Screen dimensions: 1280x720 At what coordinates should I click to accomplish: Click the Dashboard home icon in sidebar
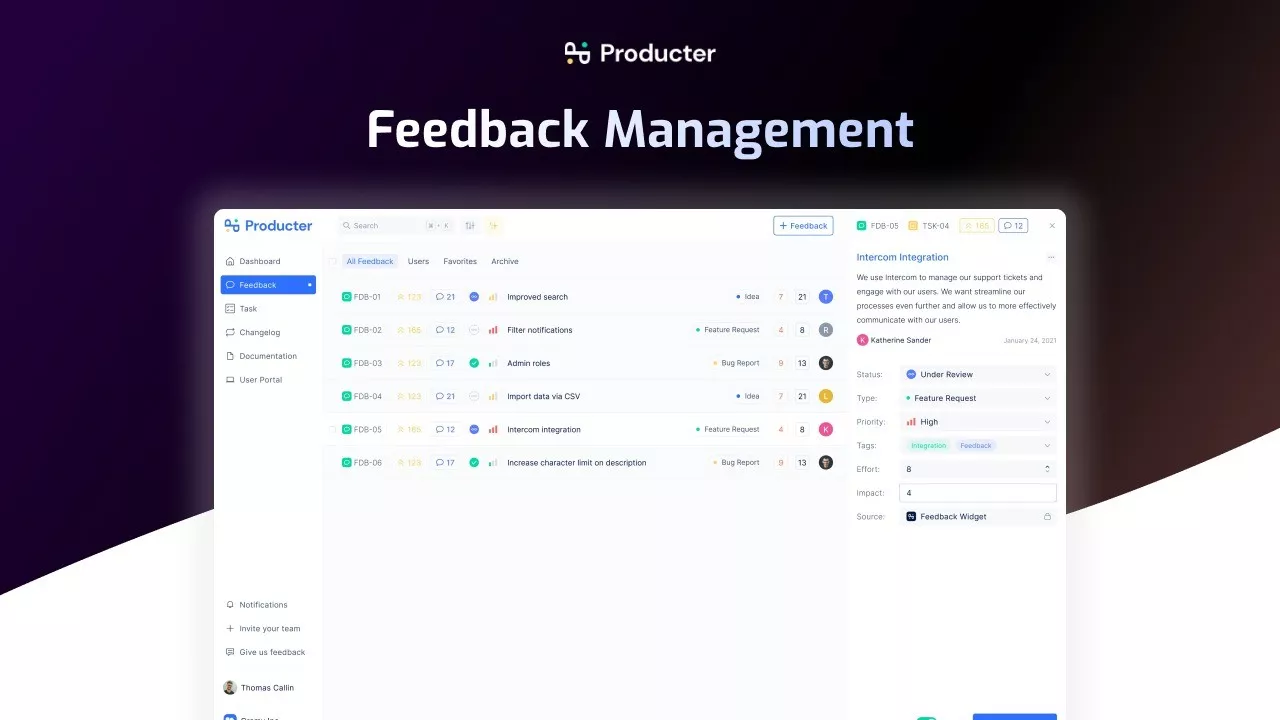pos(230,262)
